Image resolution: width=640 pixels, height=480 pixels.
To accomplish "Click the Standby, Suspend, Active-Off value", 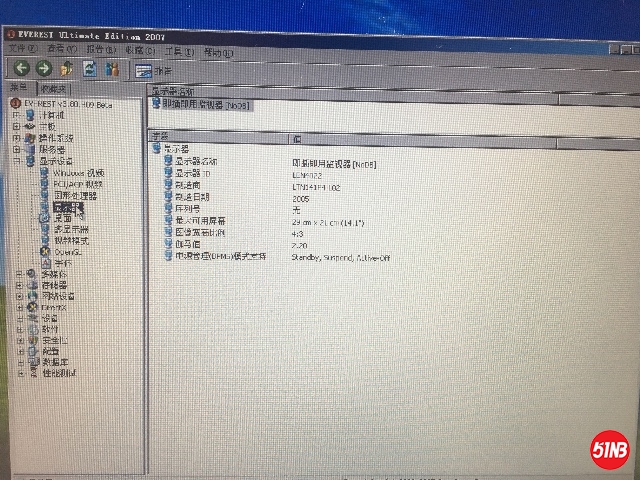I will pyautogui.click(x=341, y=258).
